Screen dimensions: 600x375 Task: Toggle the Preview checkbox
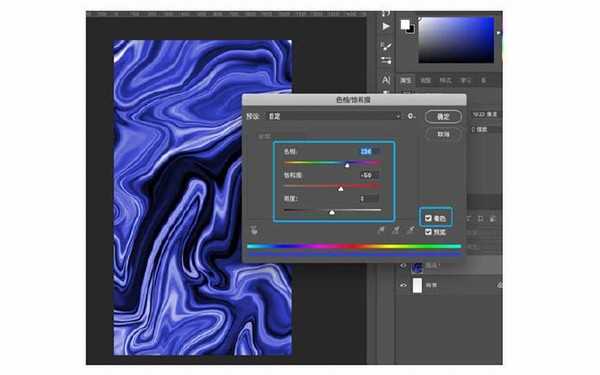tap(428, 232)
